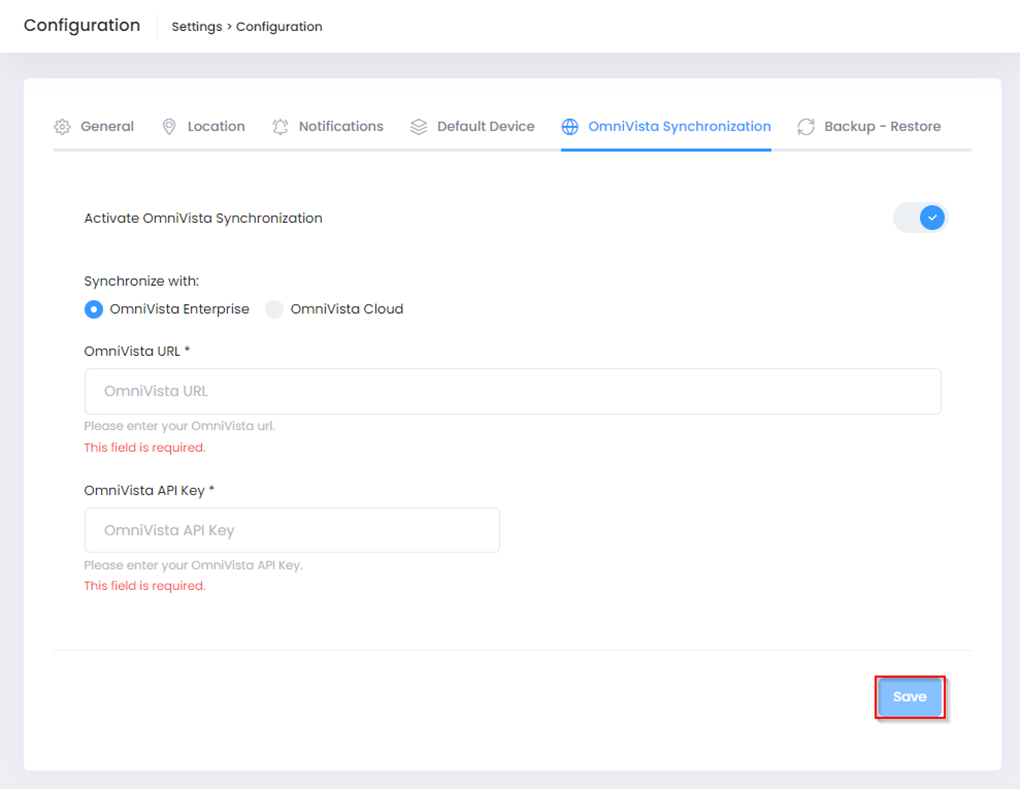
Task: Click into the OmniVista API Key field
Action: [x=292, y=530]
